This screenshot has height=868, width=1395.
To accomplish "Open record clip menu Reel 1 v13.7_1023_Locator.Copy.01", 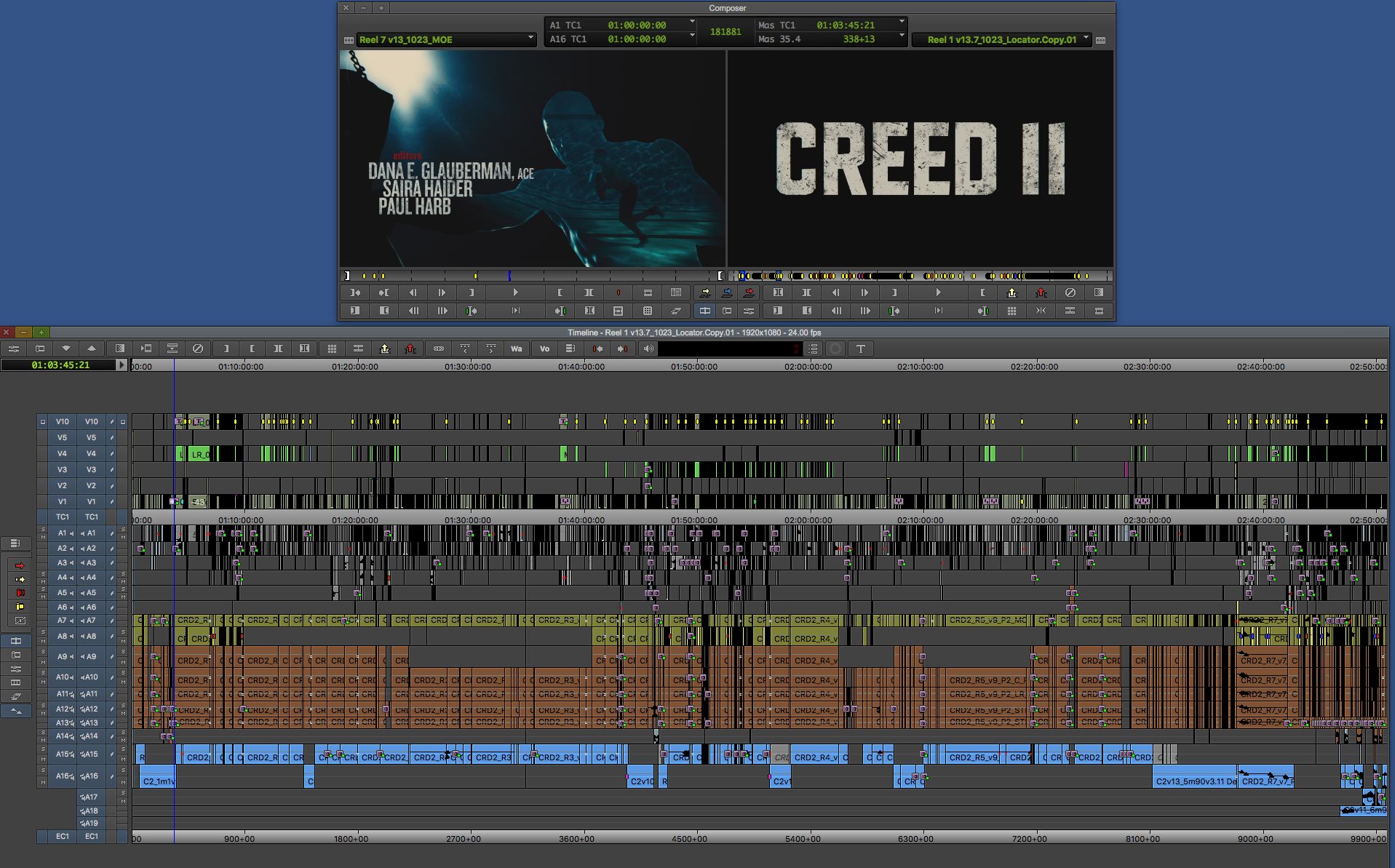I will tap(1002, 39).
